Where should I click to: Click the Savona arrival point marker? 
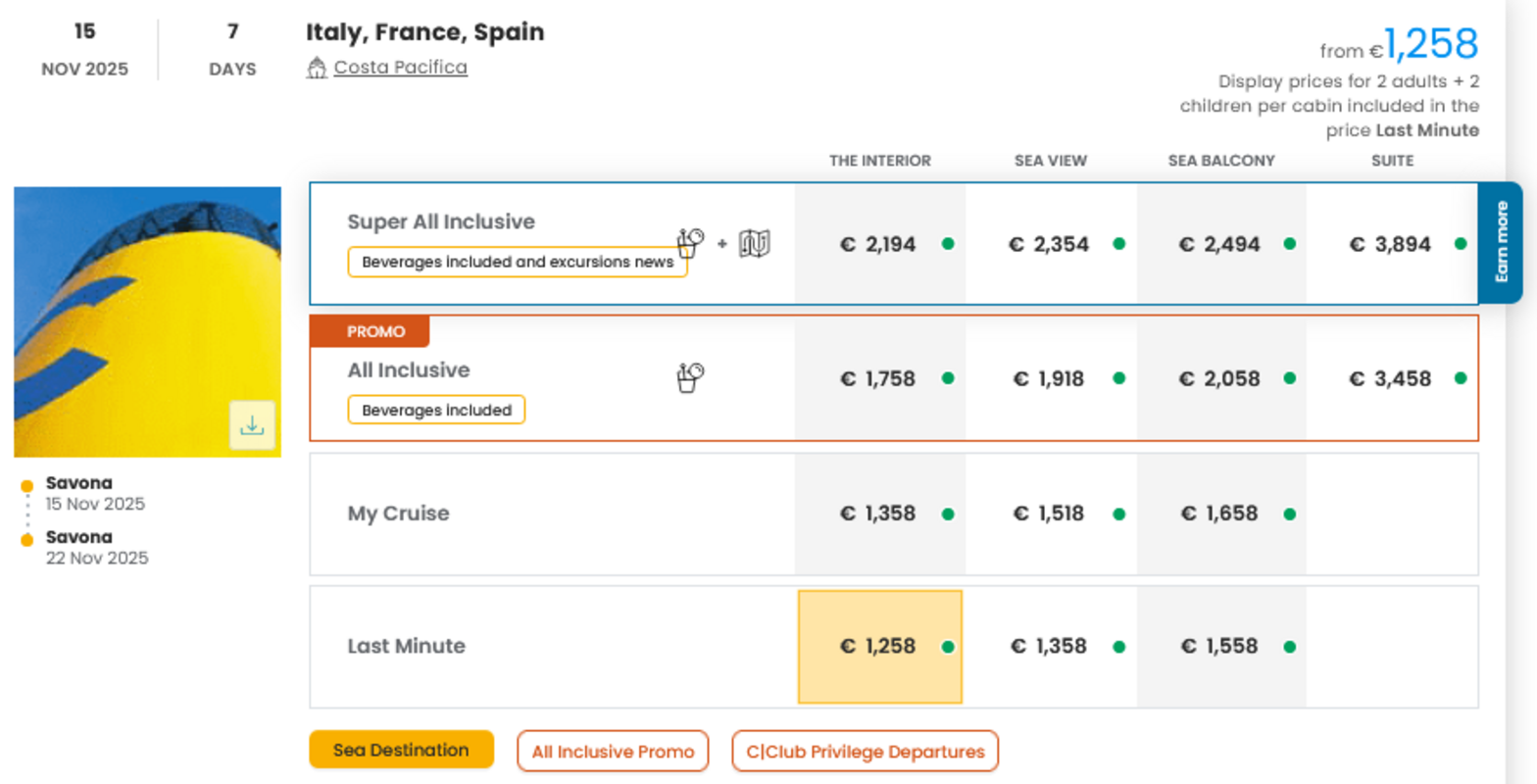click(x=27, y=540)
